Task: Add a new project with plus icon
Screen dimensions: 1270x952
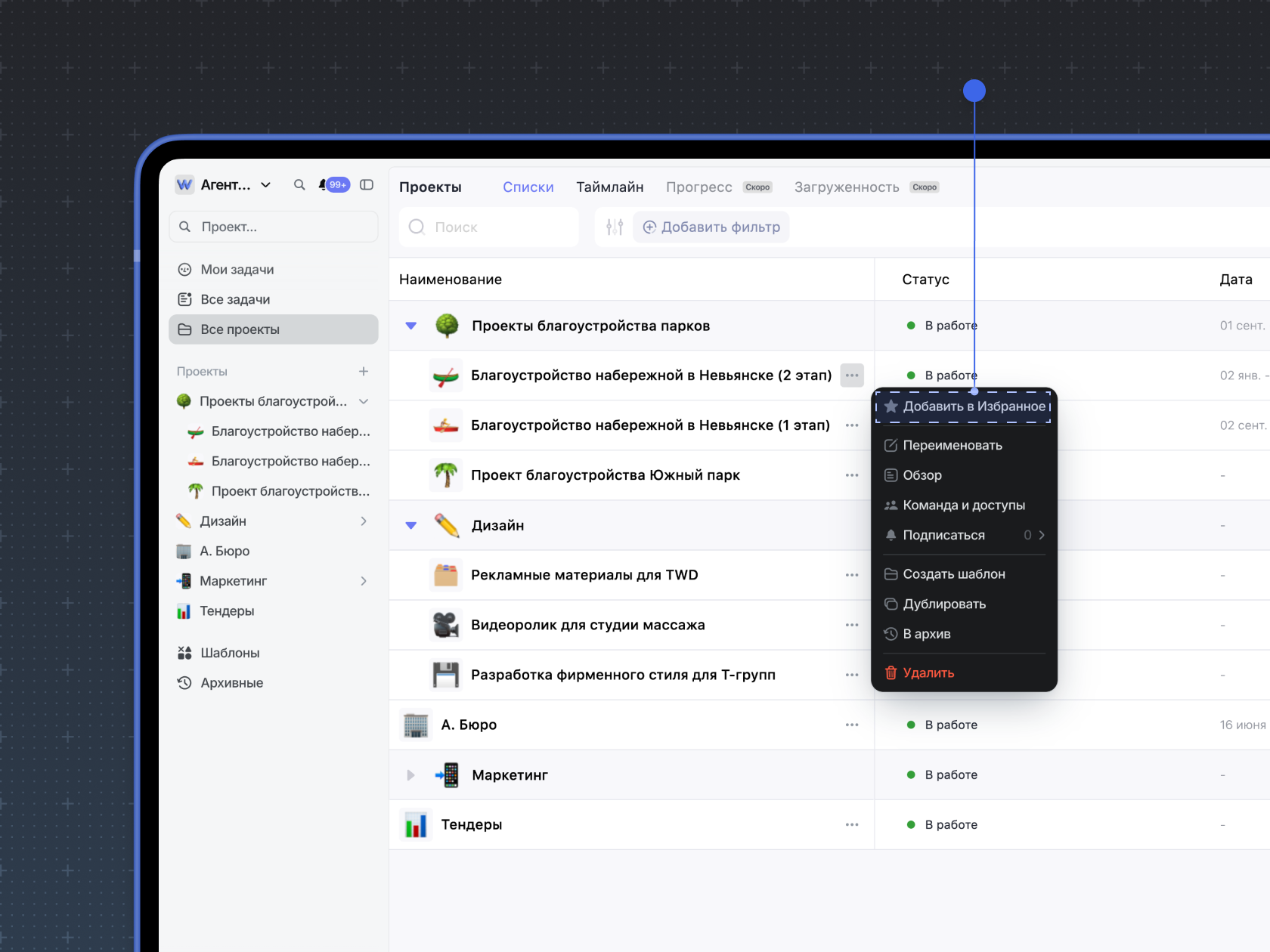Action: coord(364,372)
